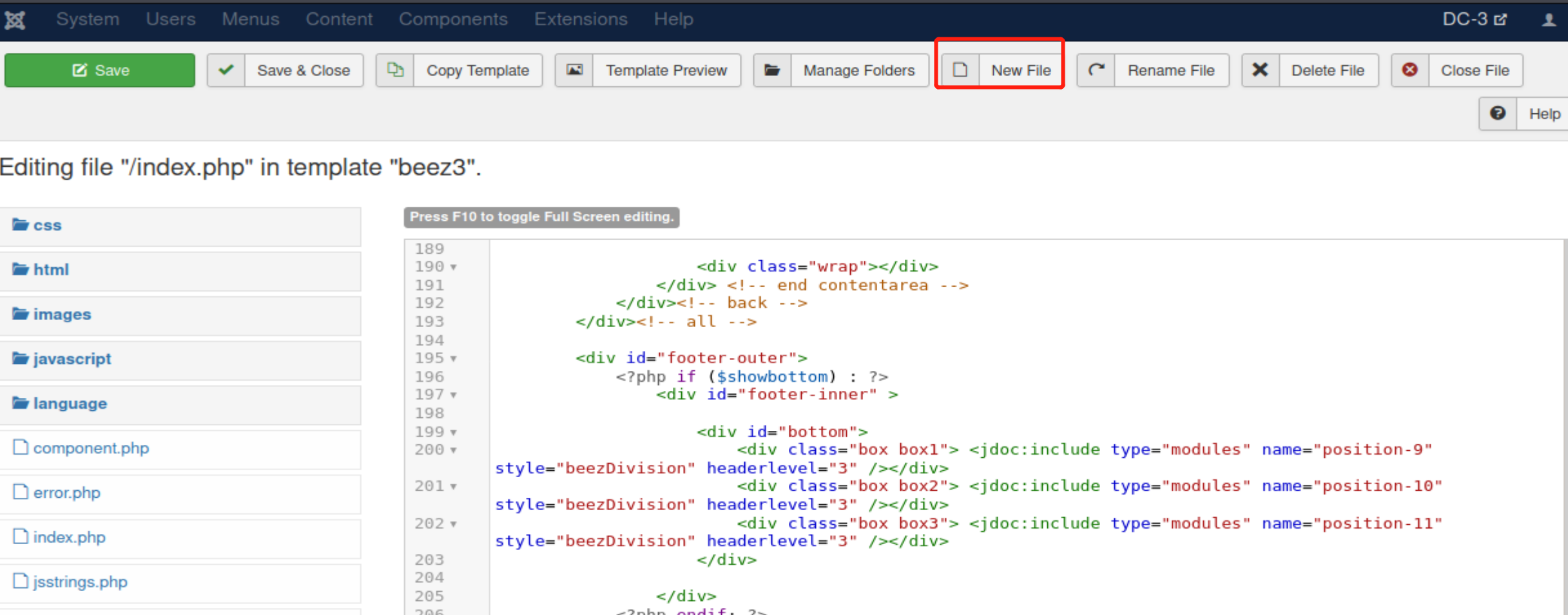Screen dimensions: 1568x615
Task: Click the Template Preview picture icon
Action: [x=574, y=70]
